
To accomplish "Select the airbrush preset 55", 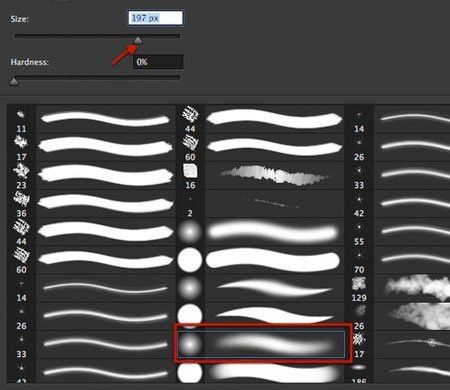I will (398, 232).
